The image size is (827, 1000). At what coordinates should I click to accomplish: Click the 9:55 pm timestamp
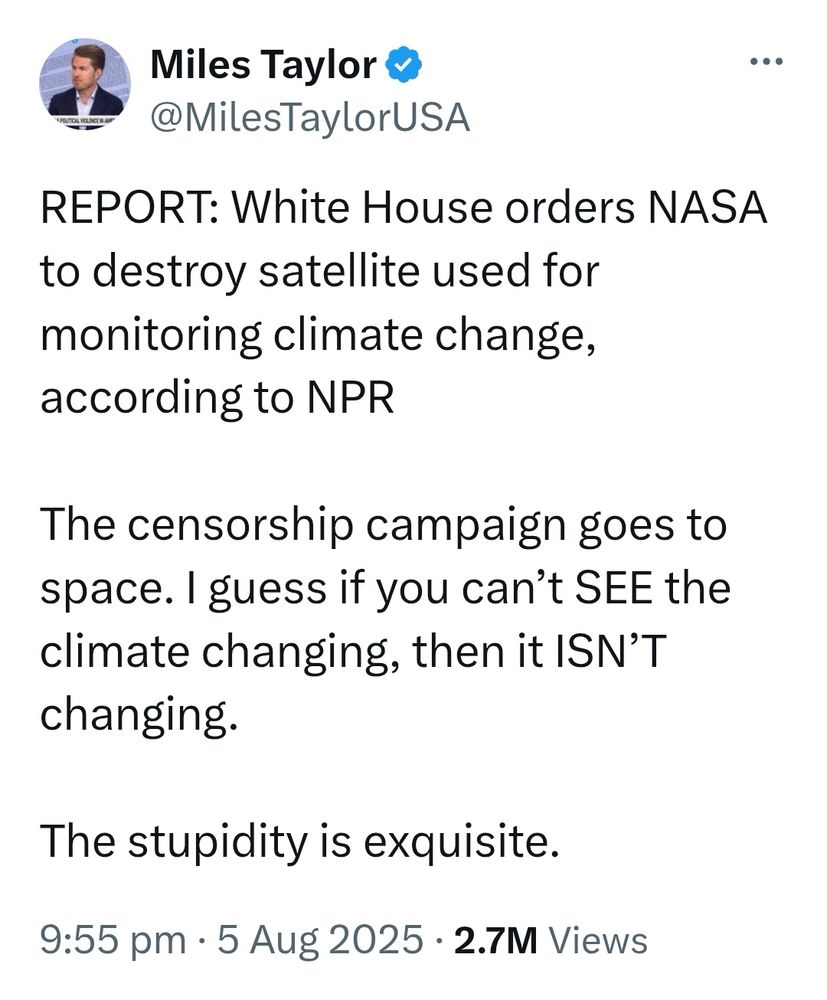click(x=113, y=940)
